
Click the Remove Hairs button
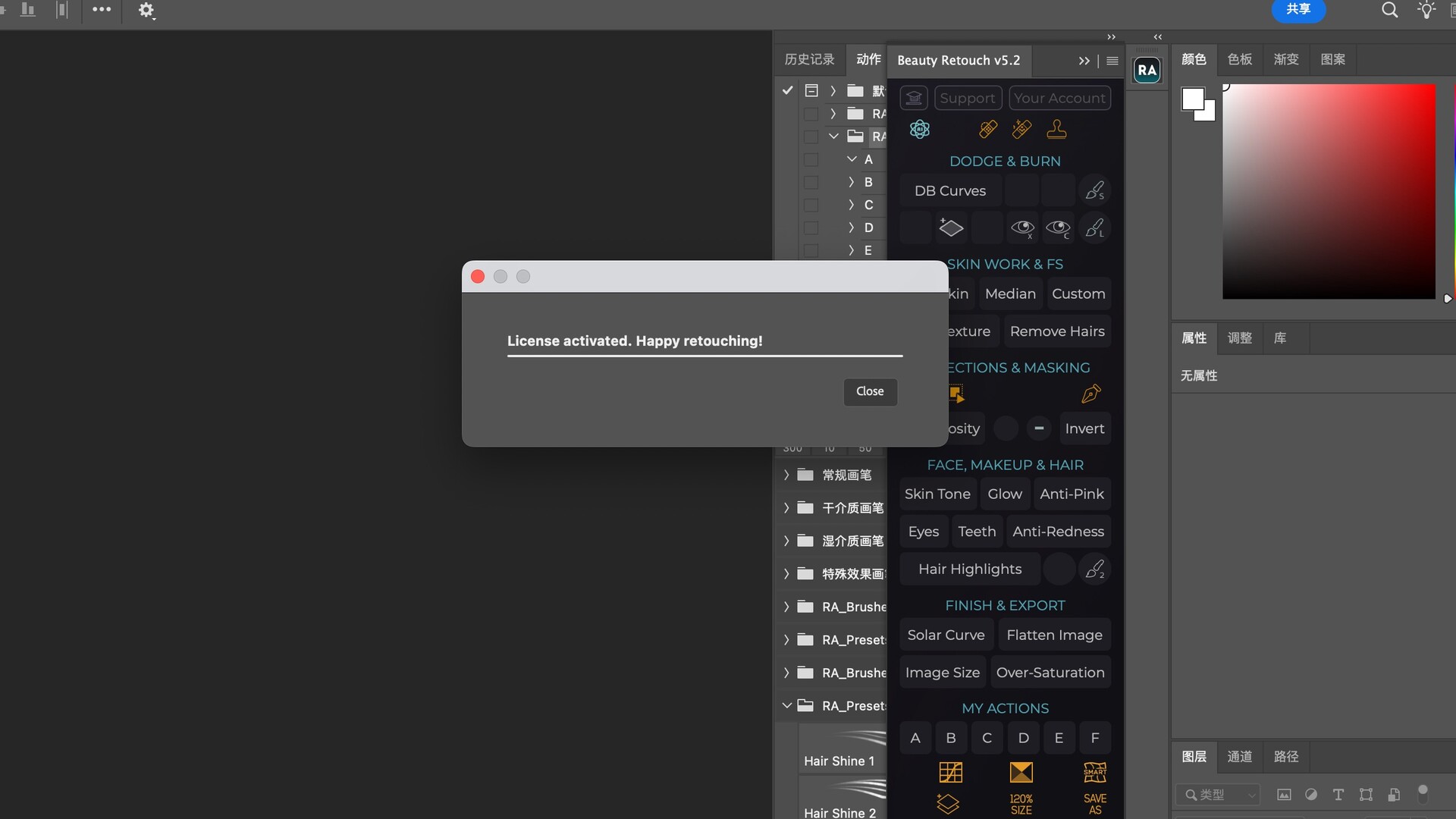click(1056, 331)
